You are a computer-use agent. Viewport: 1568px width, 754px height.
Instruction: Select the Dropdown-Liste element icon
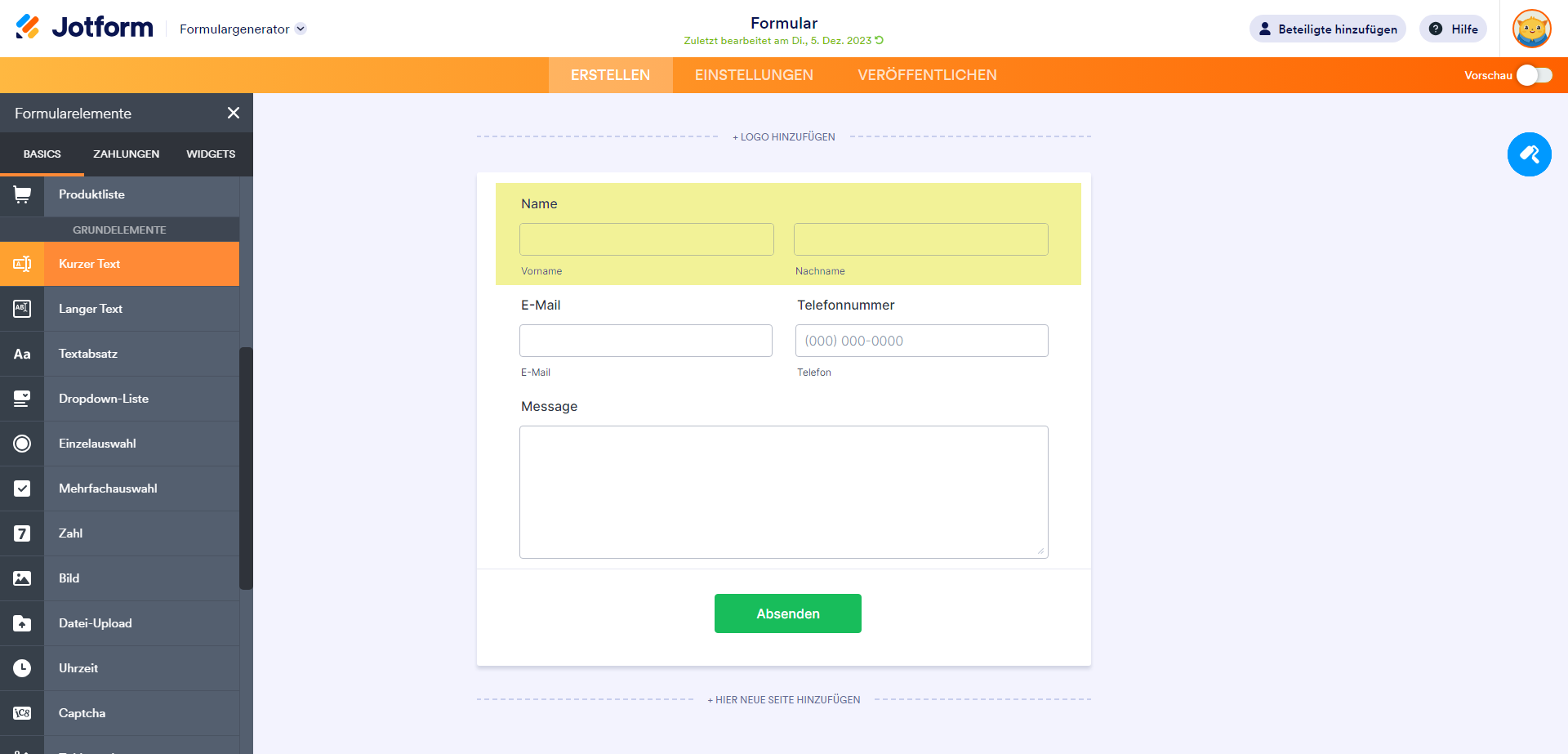pyautogui.click(x=22, y=399)
